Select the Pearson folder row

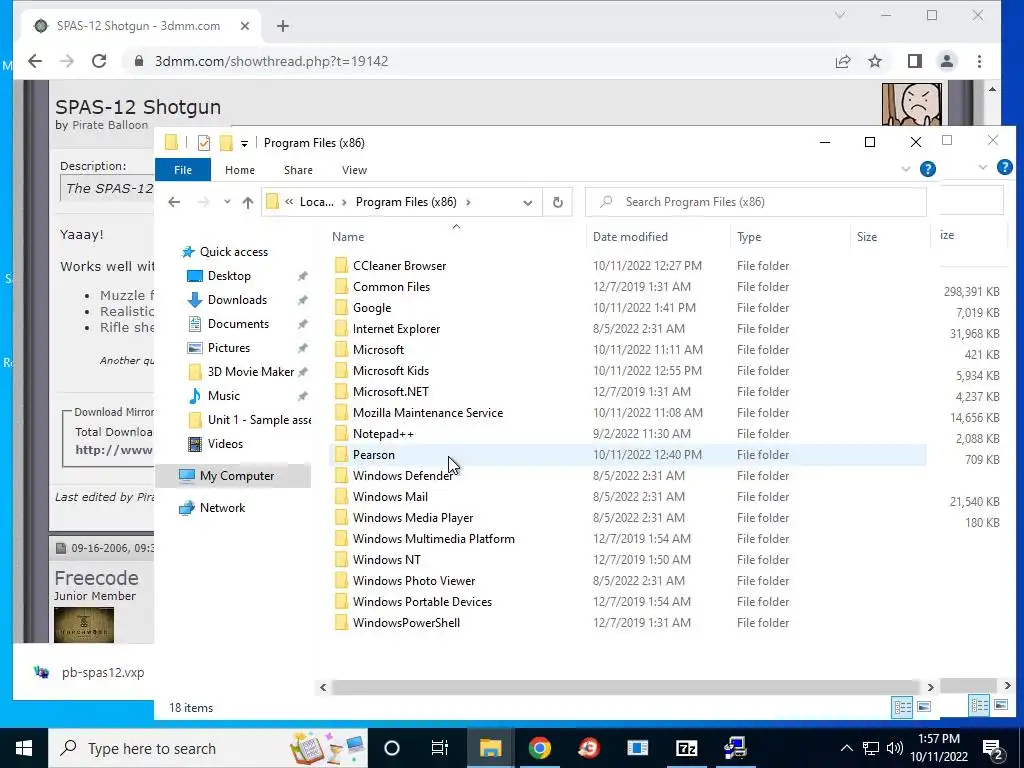(628, 455)
